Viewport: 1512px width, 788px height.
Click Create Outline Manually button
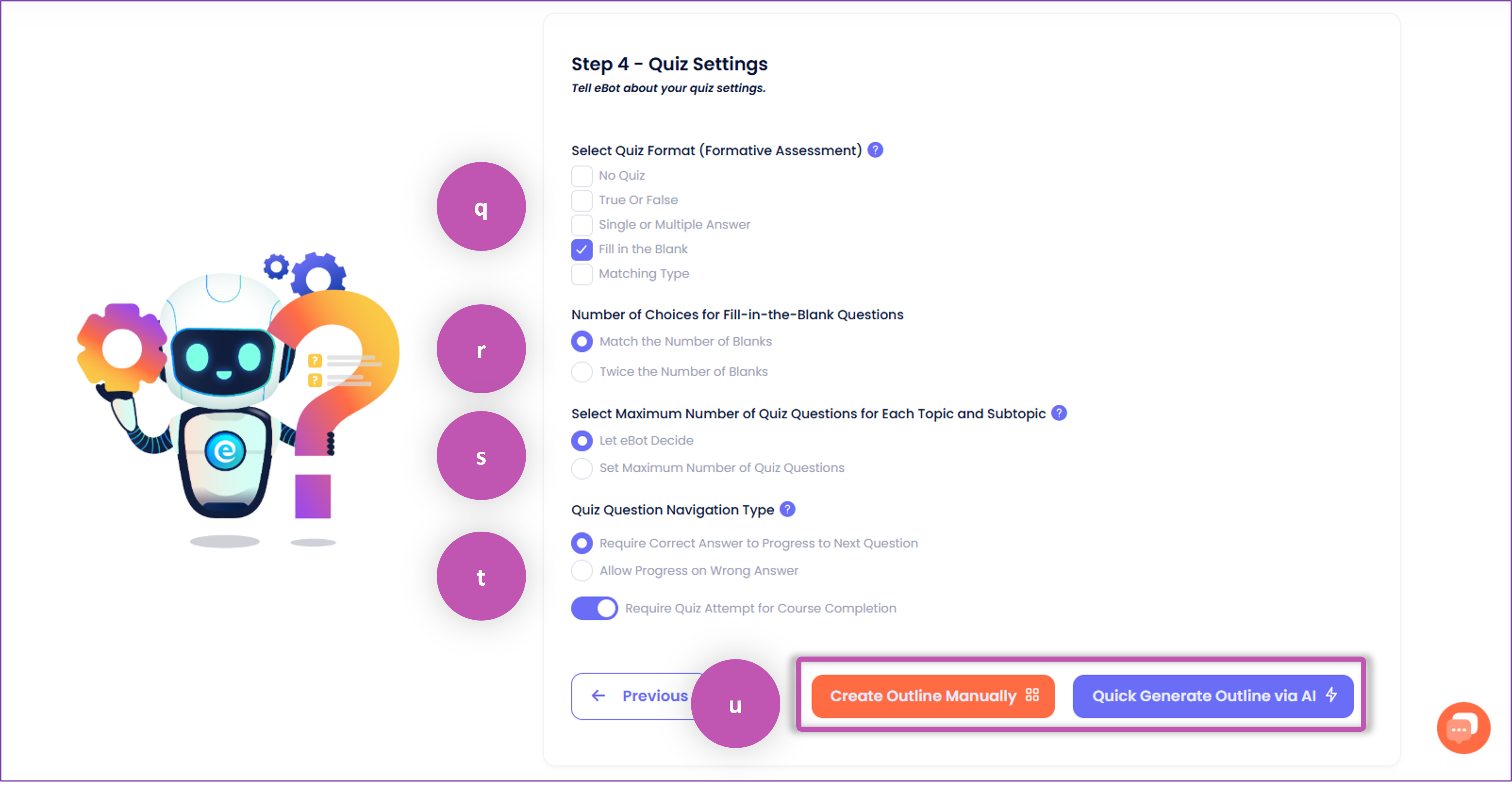click(x=933, y=696)
